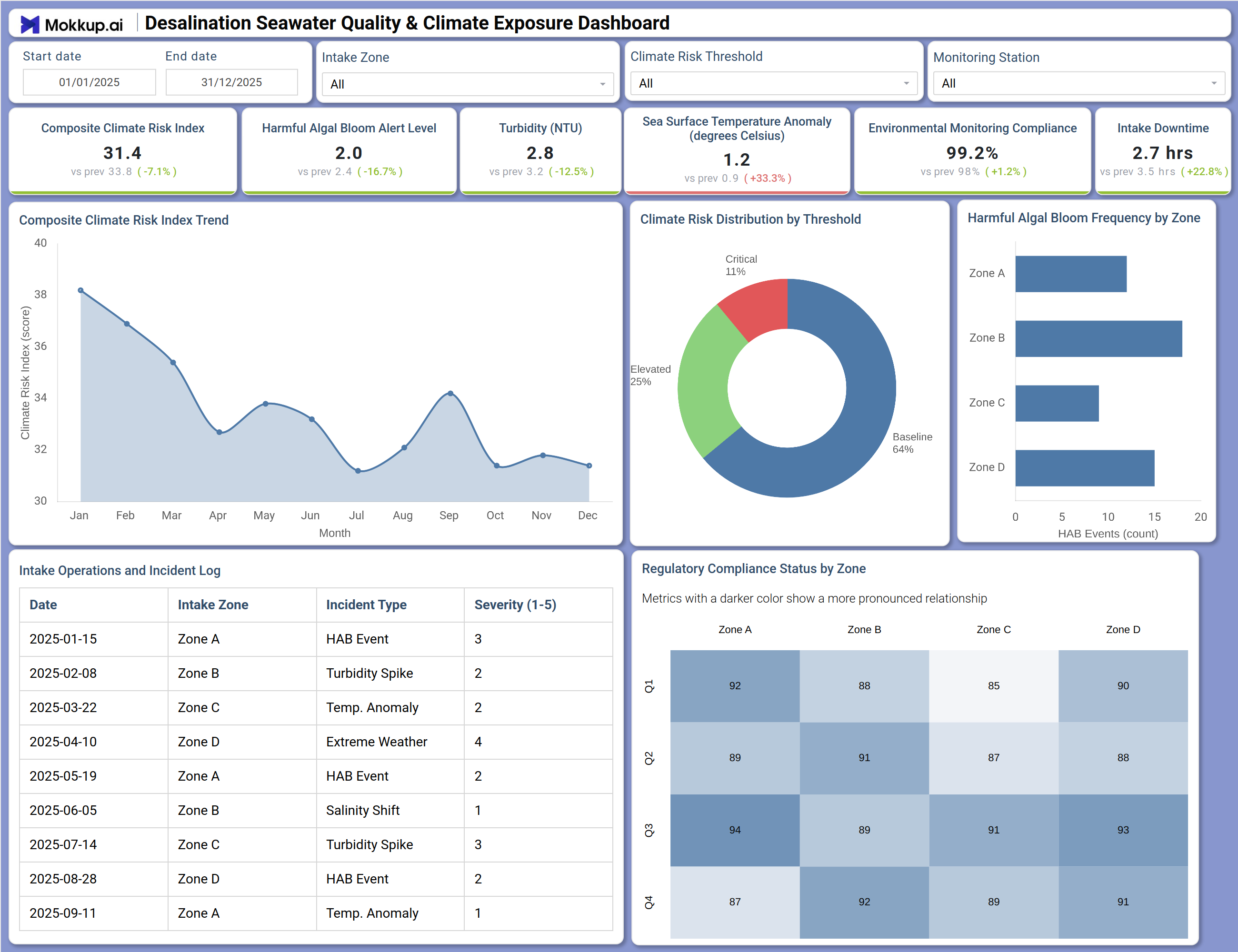The height and width of the screenshot is (952, 1238).
Task: Click the Jul data point on trend line
Action: coord(358,470)
